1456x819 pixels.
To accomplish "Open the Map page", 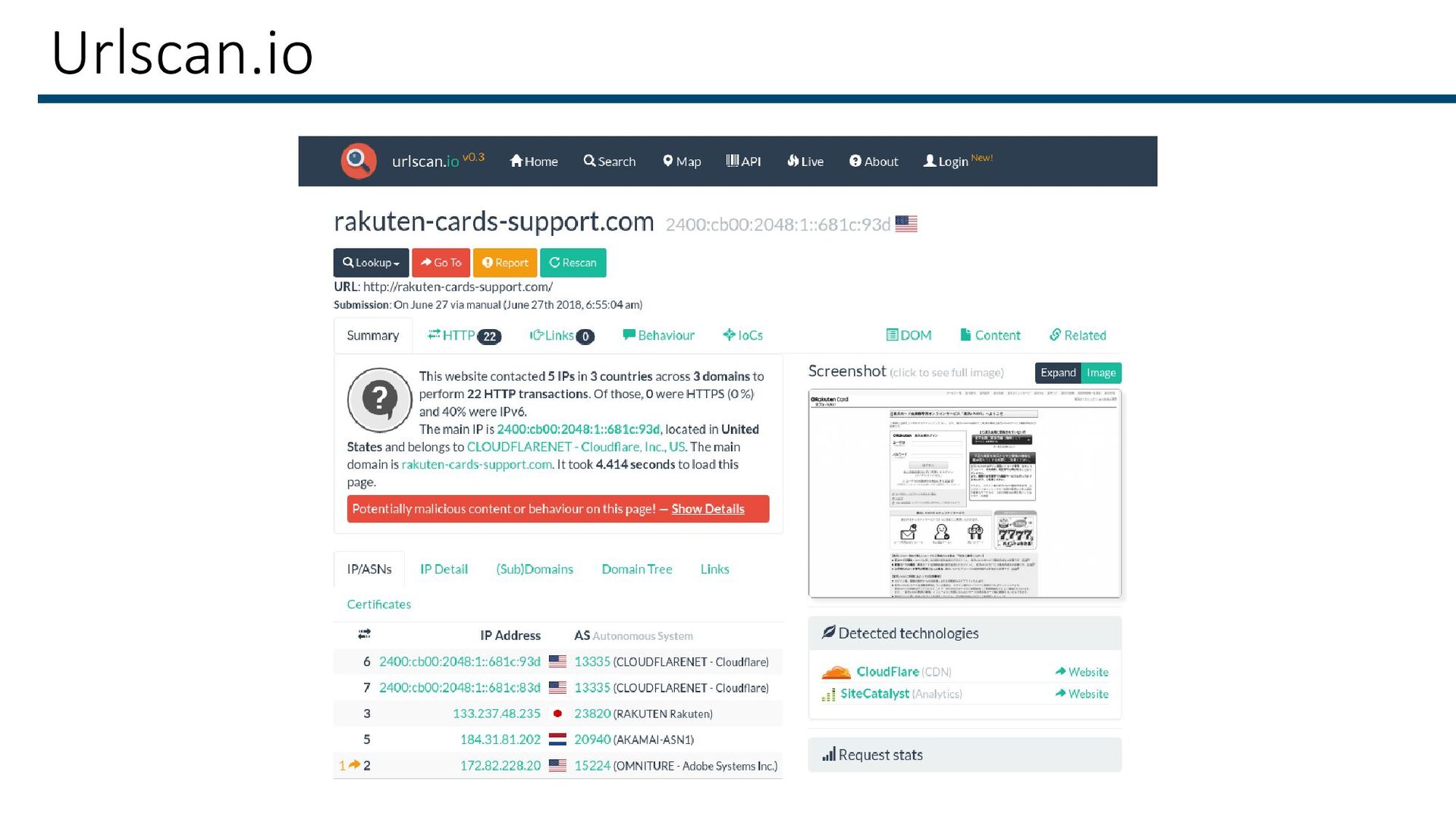I will [x=682, y=161].
